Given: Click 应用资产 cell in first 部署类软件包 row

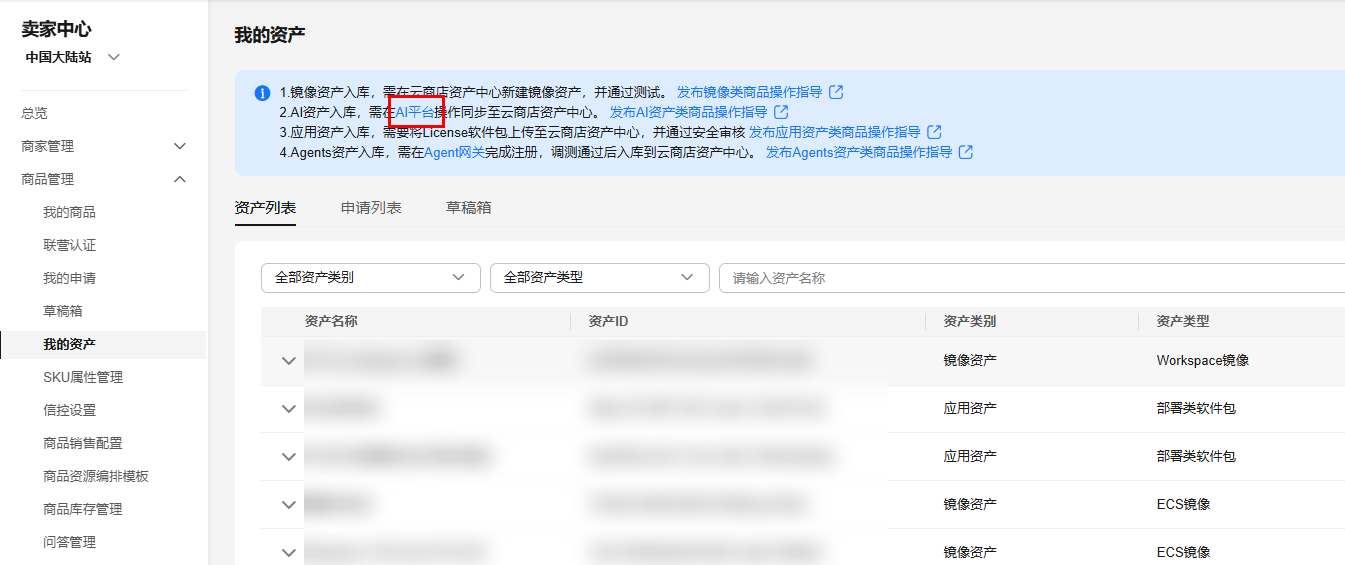Looking at the screenshot, I should tap(970, 408).
